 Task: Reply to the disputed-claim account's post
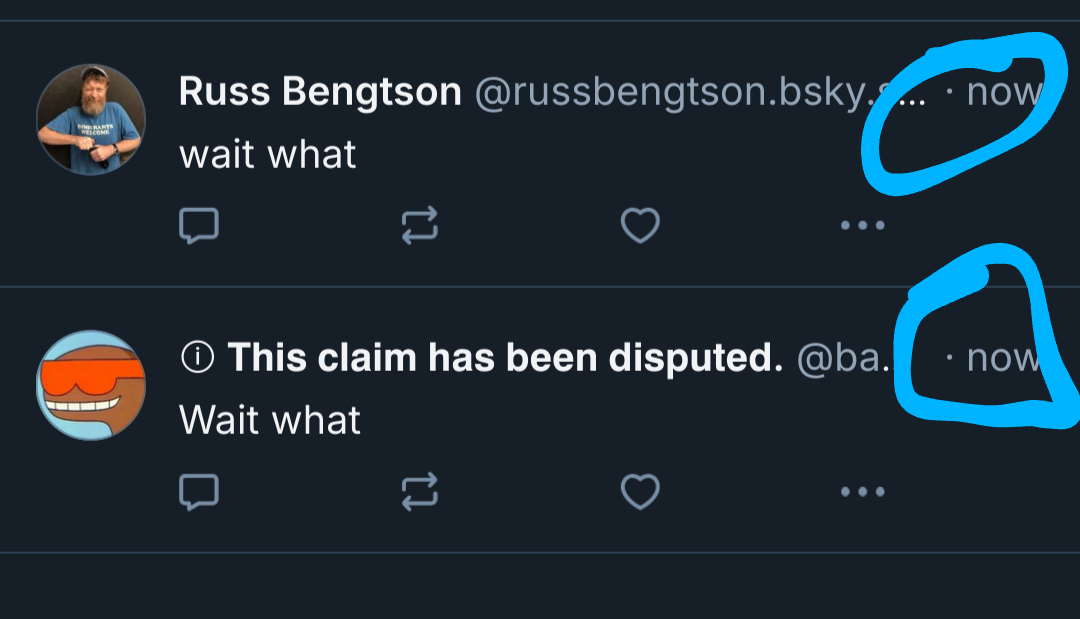point(198,491)
